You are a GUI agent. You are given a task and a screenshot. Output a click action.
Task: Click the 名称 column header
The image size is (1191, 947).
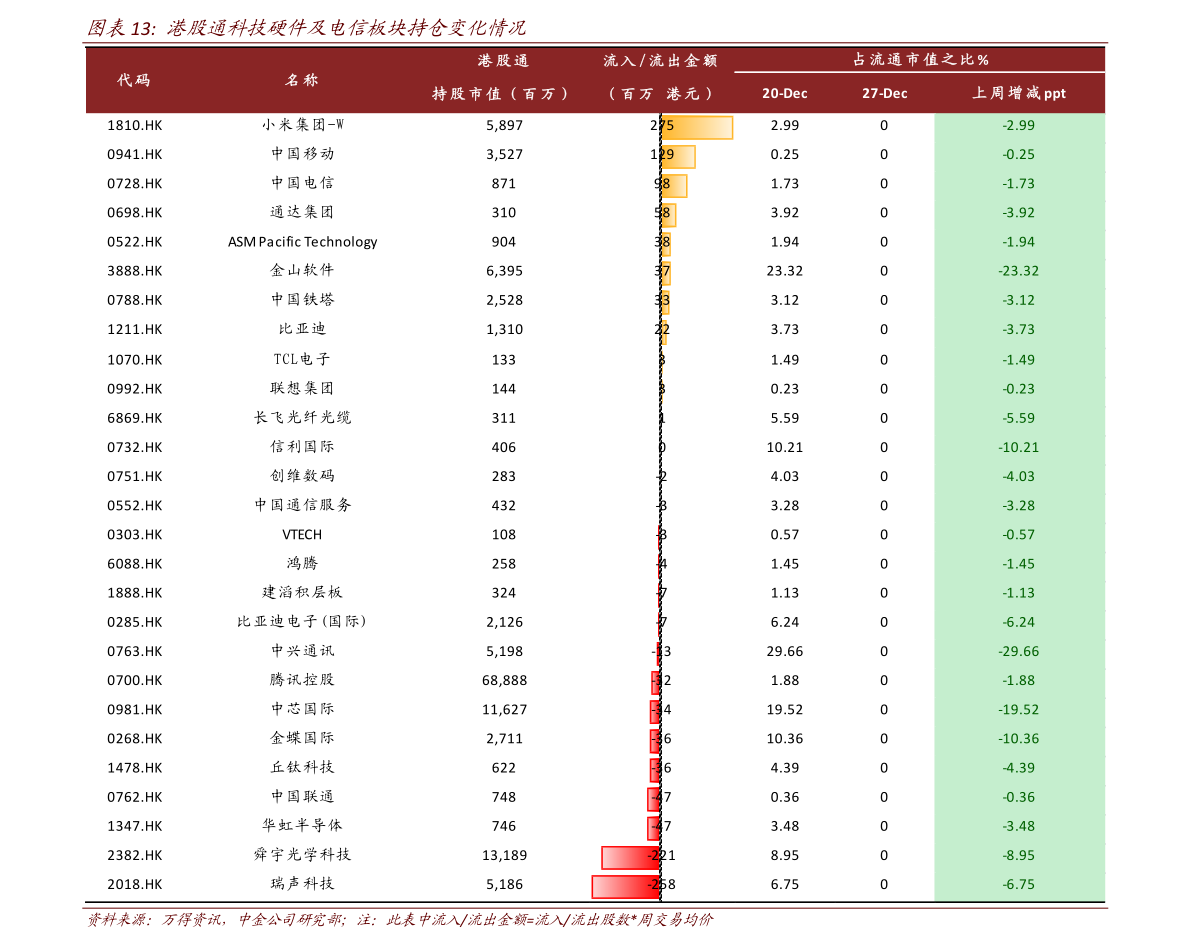(x=302, y=80)
